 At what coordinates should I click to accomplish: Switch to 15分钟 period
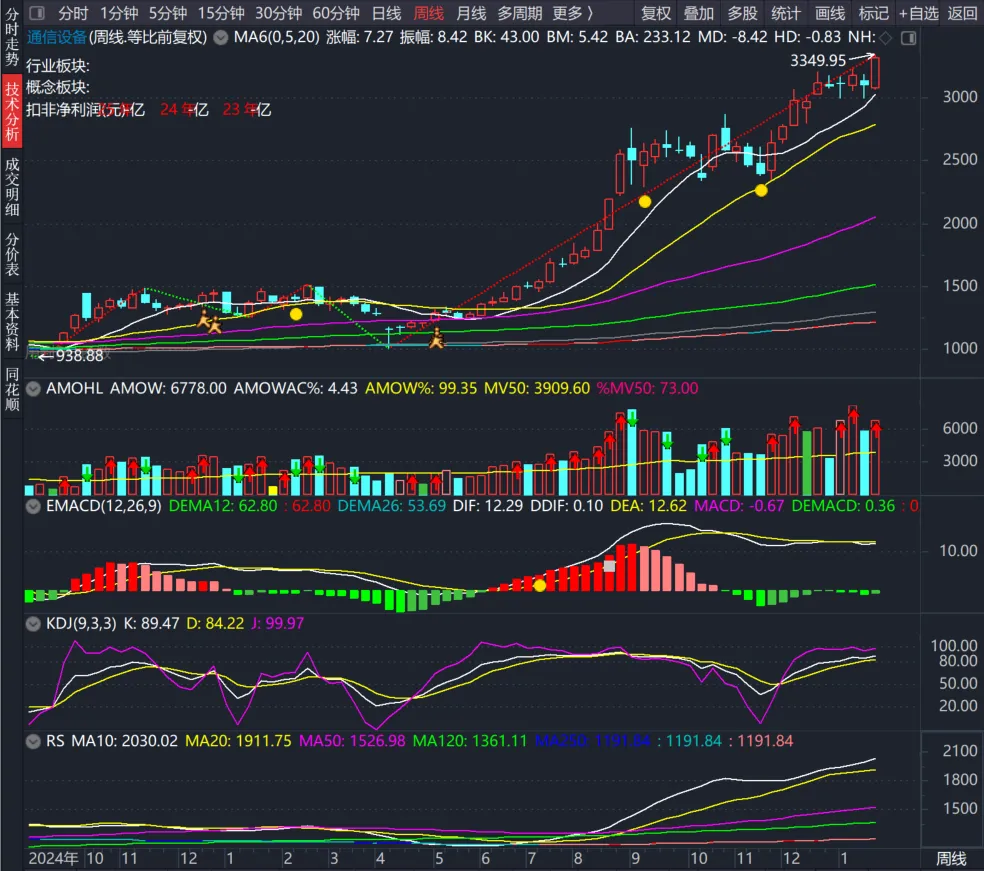click(221, 13)
